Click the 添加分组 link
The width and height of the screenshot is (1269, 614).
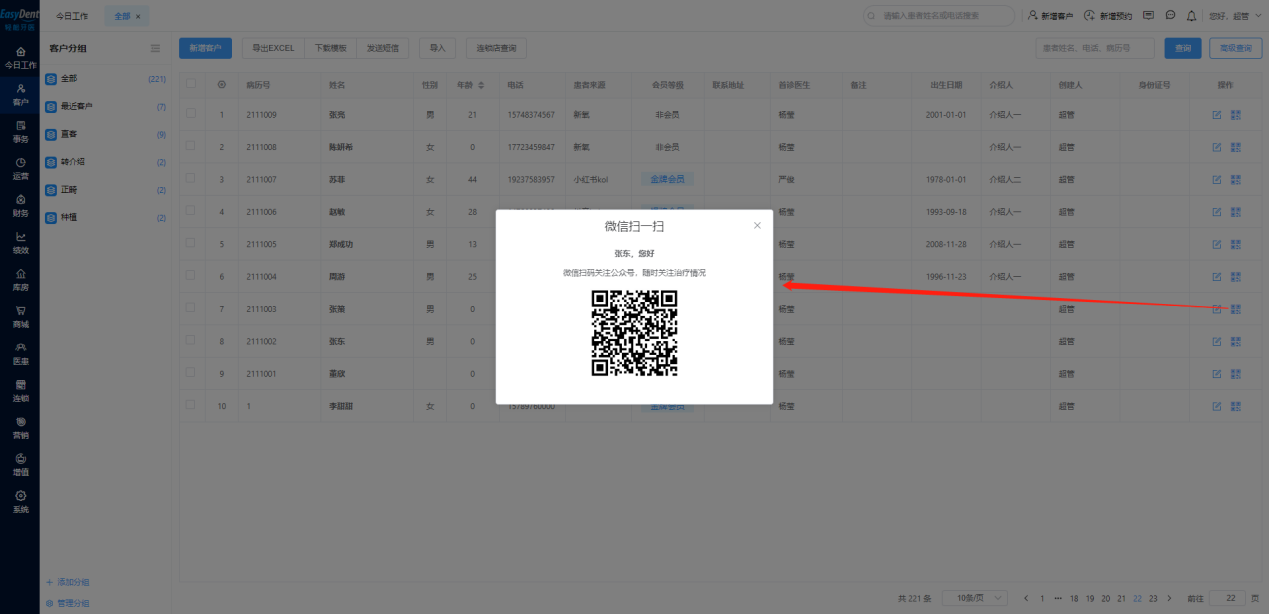[68, 582]
